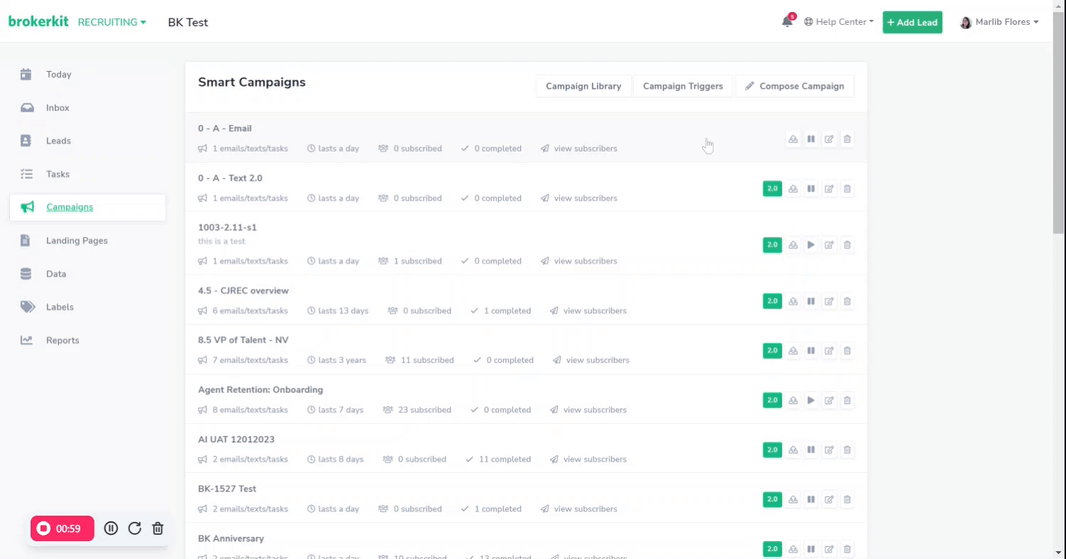Delete the BK-1527 Test campaign
This screenshot has width=1066, height=559.
pos(847,500)
